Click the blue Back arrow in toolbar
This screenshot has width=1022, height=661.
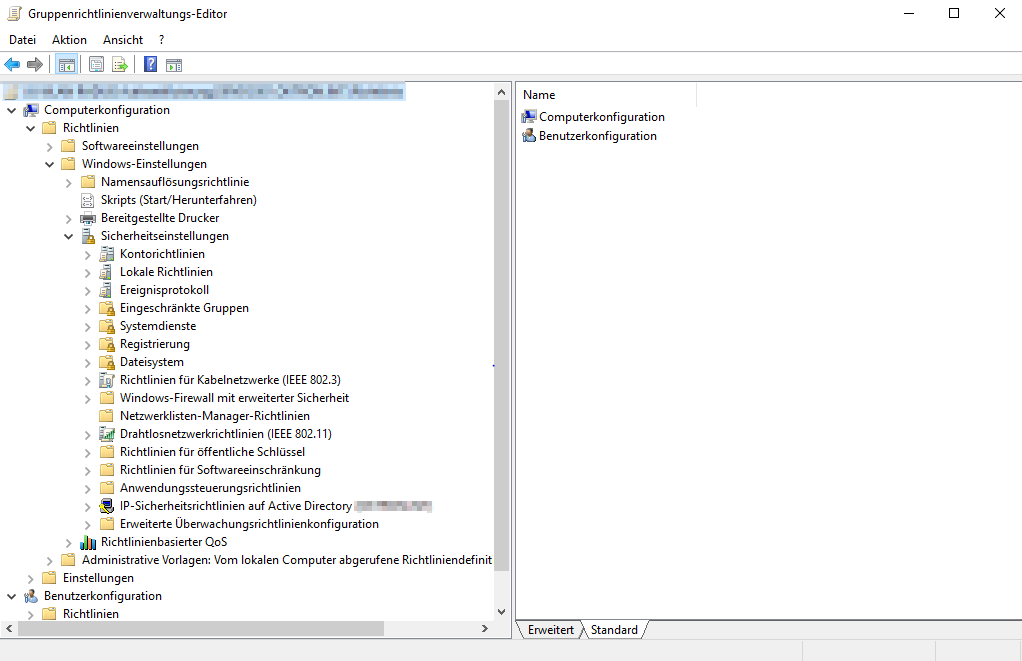pos(12,65)
